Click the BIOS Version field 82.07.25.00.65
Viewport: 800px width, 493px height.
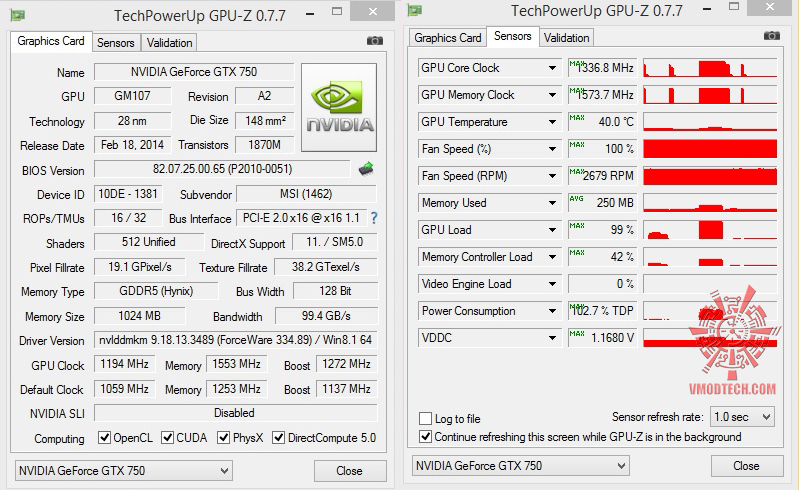click(222, 169)
